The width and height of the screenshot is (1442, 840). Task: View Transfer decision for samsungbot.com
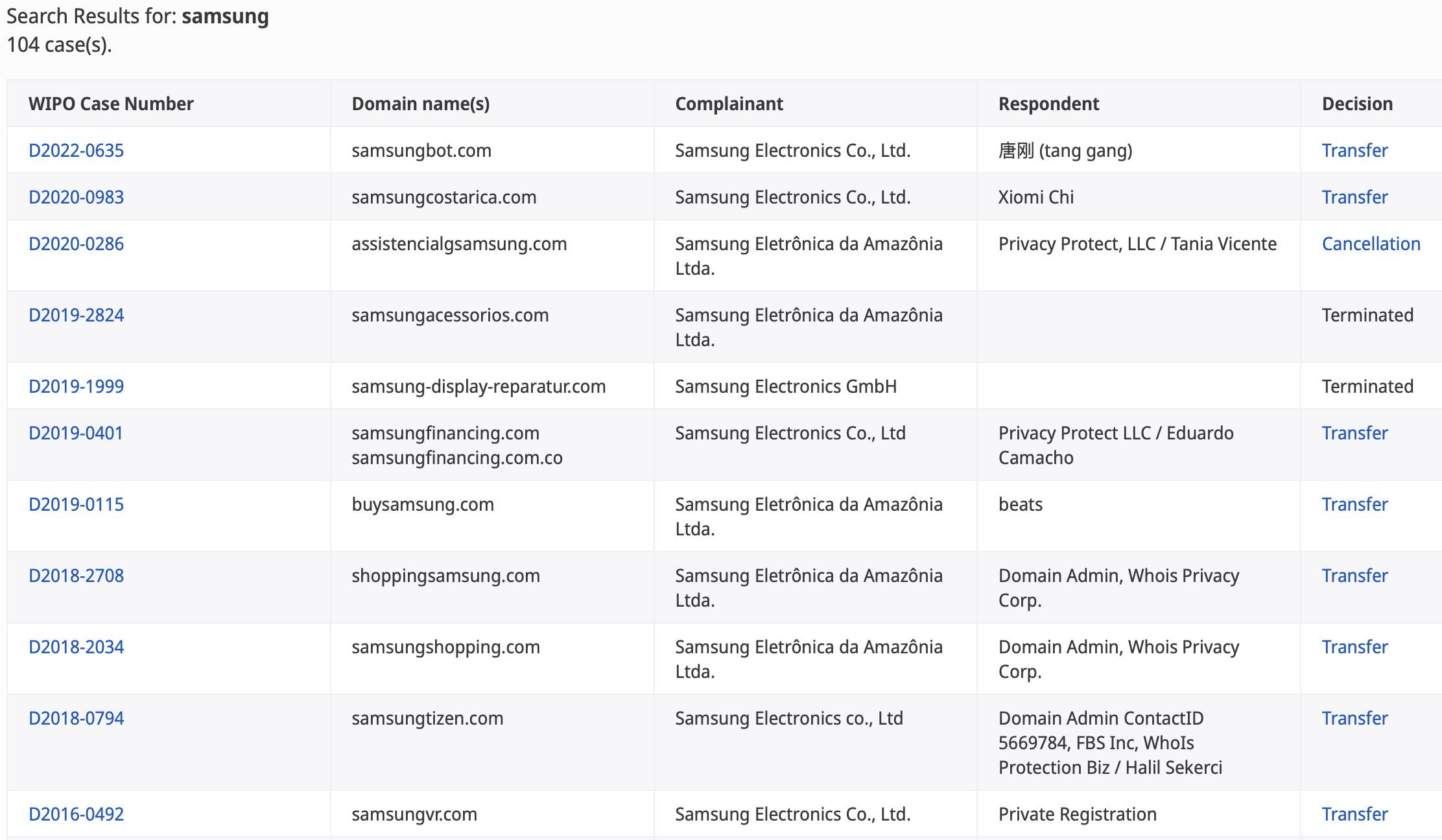1354,150
